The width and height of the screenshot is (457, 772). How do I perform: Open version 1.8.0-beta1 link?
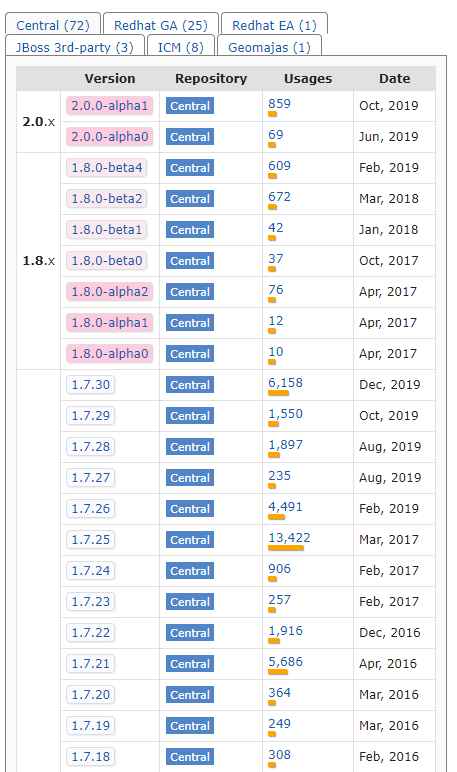point(106,229)
